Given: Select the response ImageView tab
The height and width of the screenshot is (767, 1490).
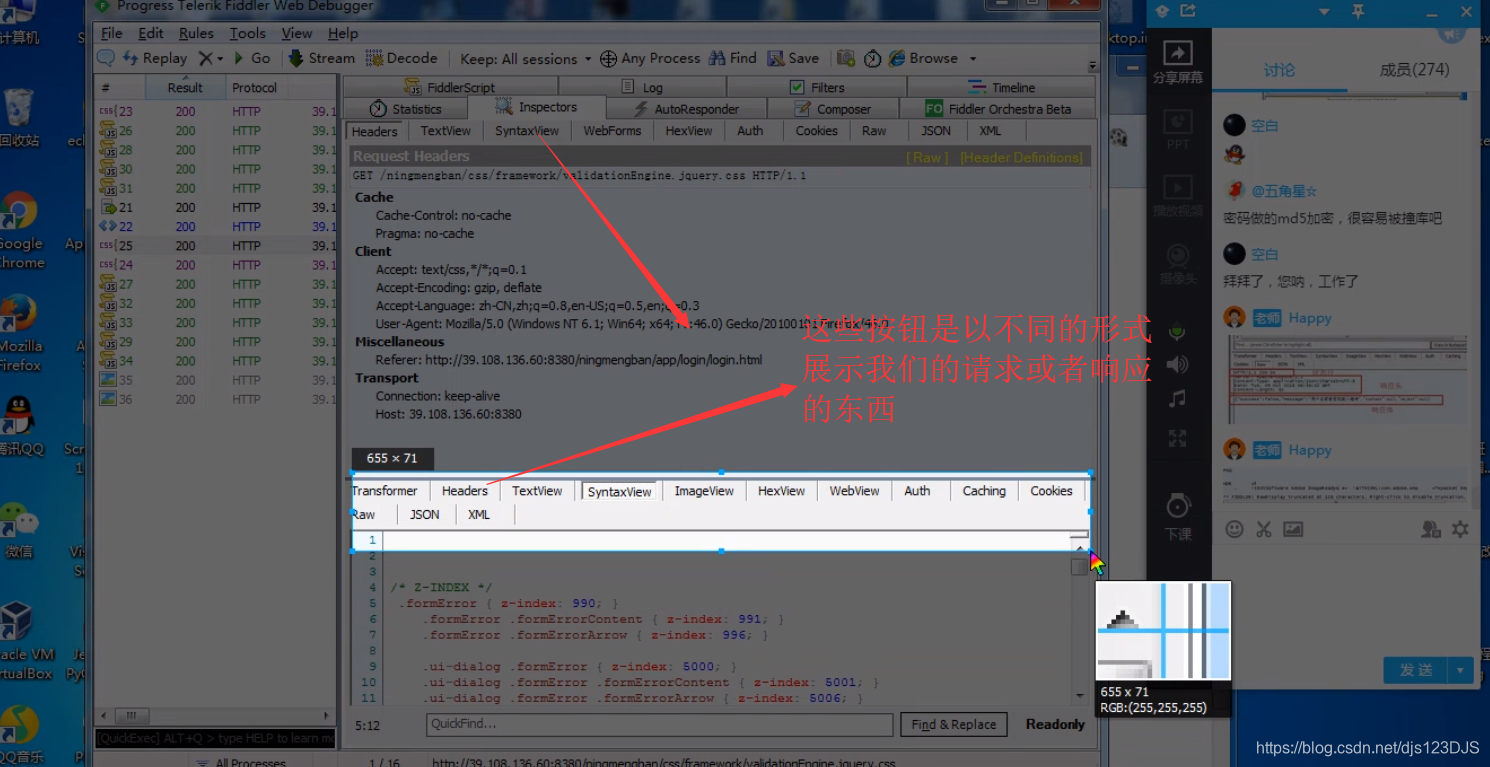Looking at the screenshot, I should [704, 491].
